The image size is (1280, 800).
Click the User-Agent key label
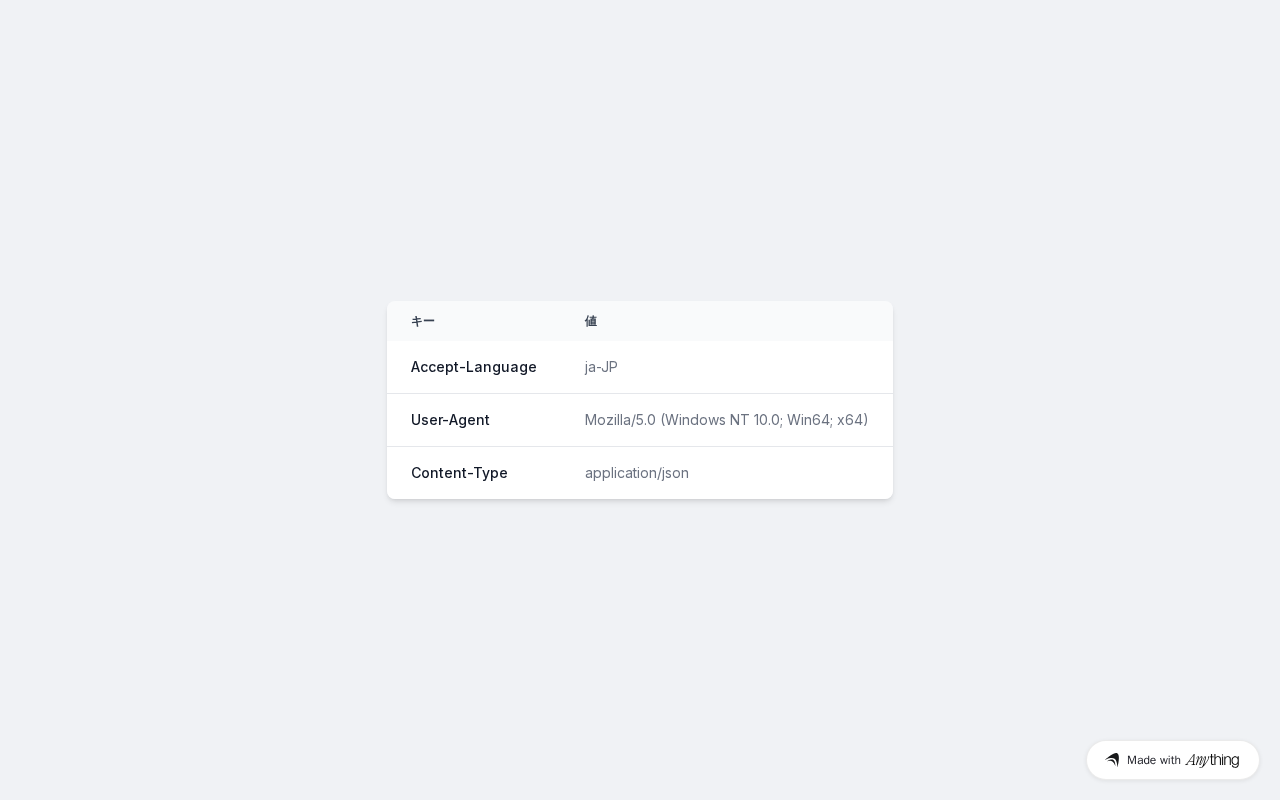tap(450, 420)
